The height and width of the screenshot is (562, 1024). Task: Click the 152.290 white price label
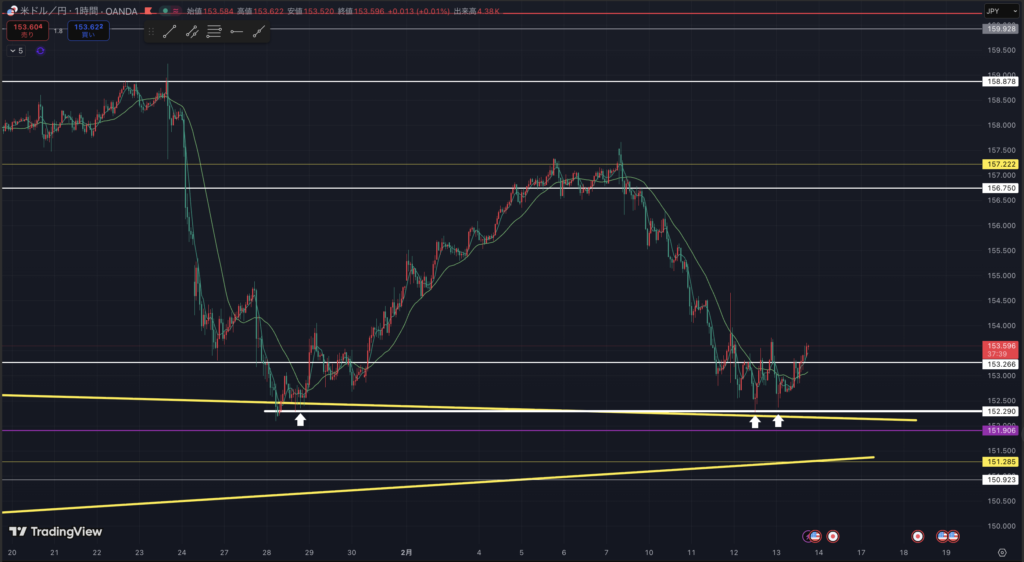tap(1001, 411)
